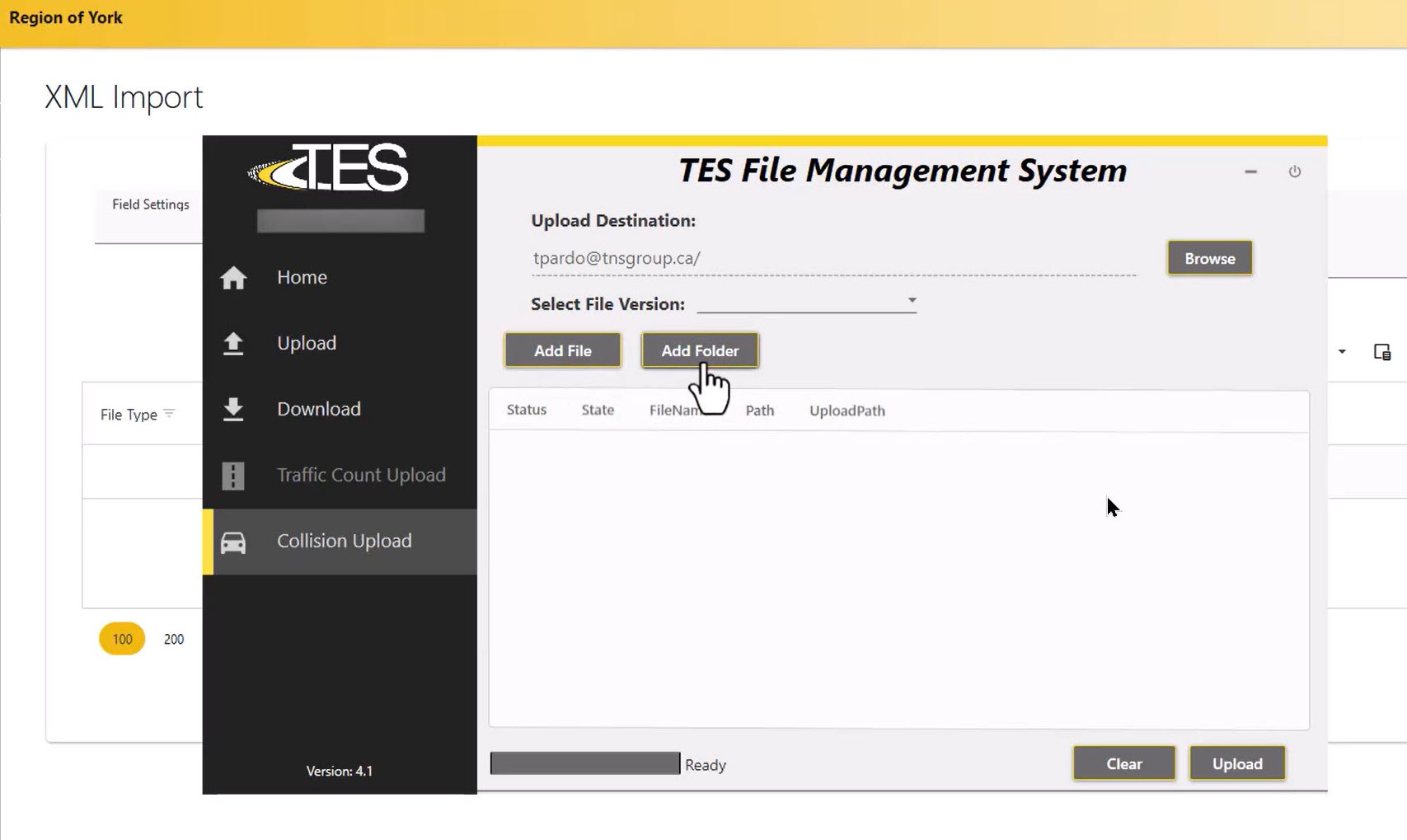Viewport: 1407px width, 840px height.
Task: Expand the dropdown arrow beside column chooser
Action: point(1342,352)
